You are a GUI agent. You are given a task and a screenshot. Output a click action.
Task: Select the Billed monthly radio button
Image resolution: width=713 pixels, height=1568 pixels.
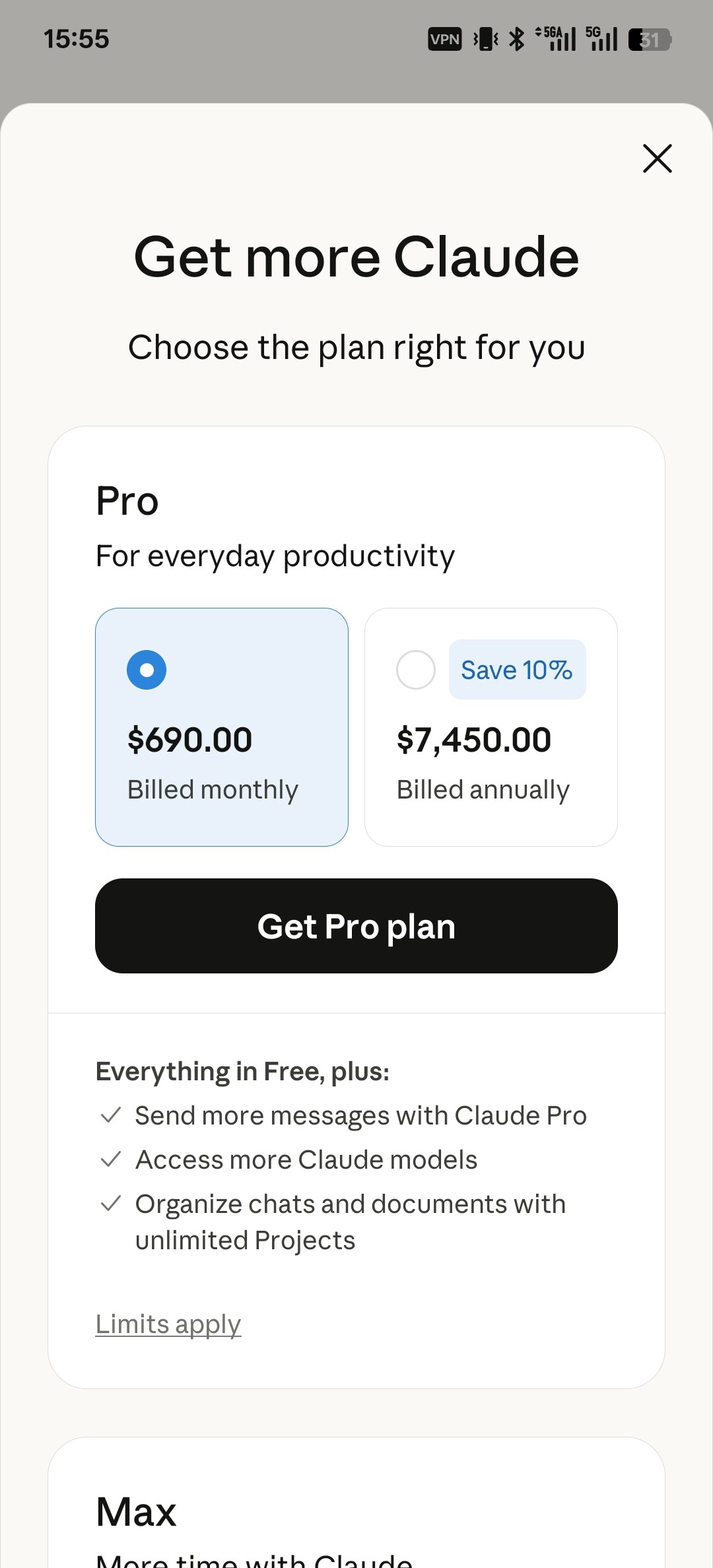click(147, 670)
